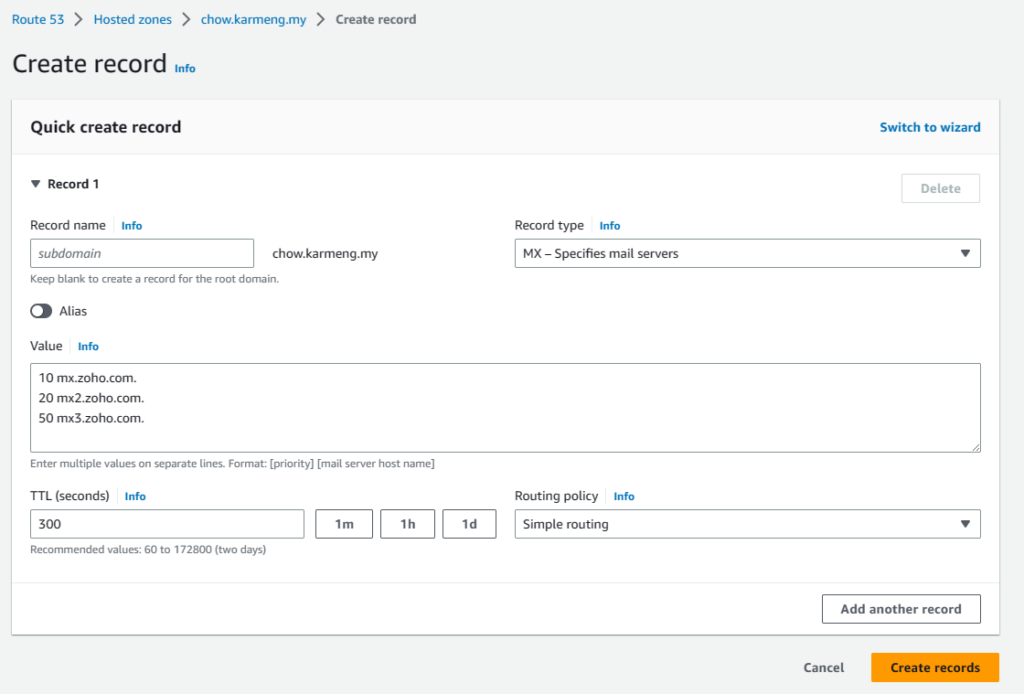
Task: Click 'Enter multiple values on separate lines' hint
Action: [232, 464]
